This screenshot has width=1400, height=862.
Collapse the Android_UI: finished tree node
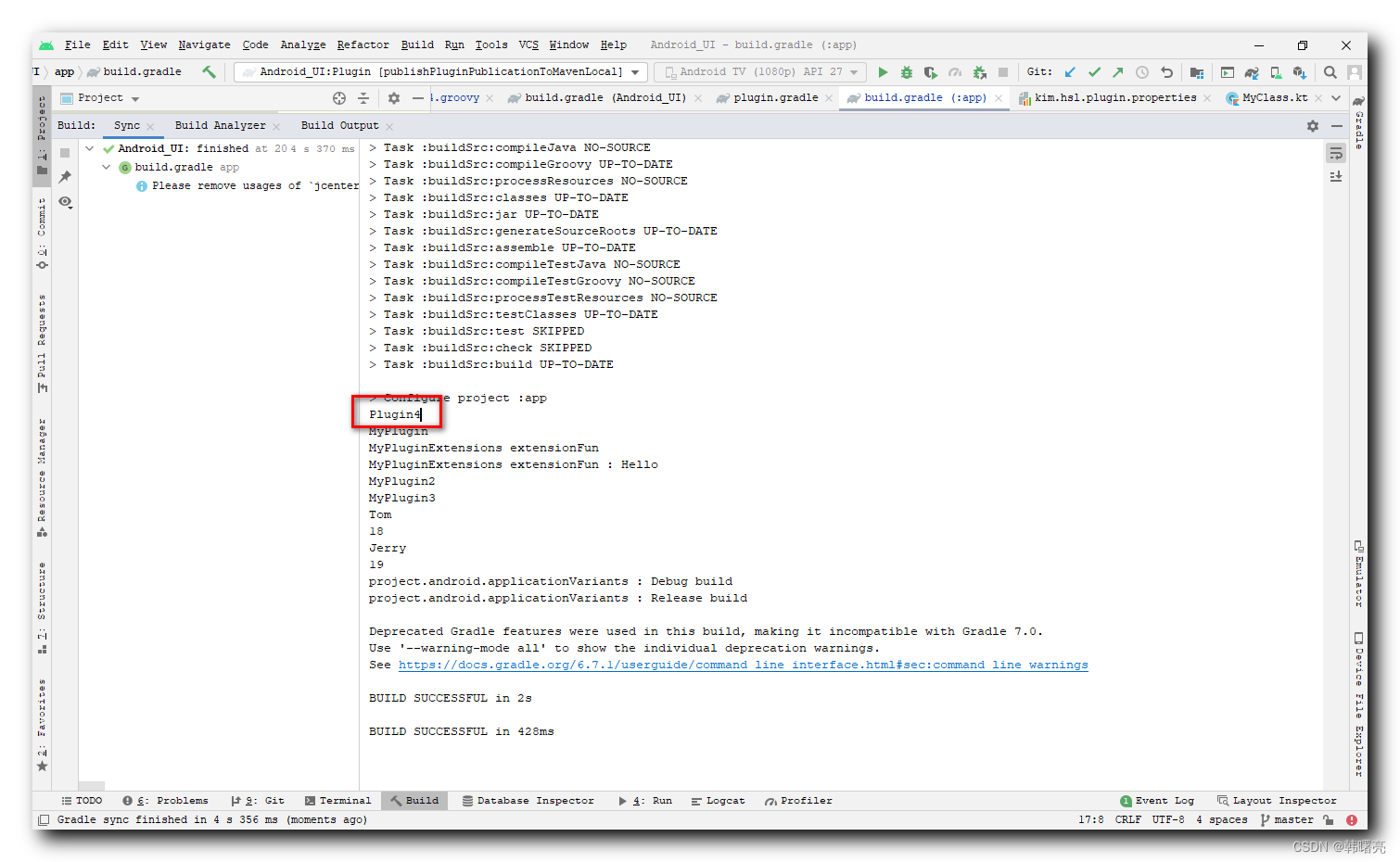[x=90, y=148]
